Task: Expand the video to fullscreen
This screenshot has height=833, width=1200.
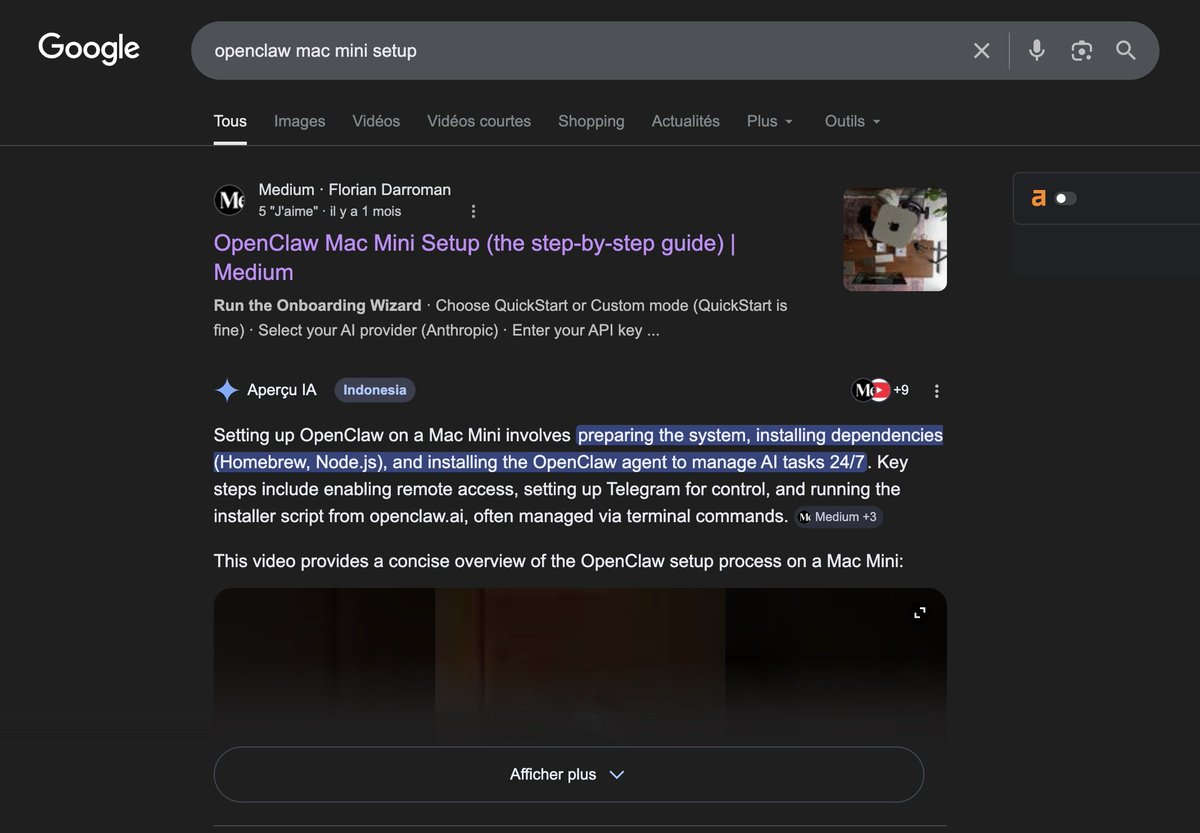Action: point(920,613)
